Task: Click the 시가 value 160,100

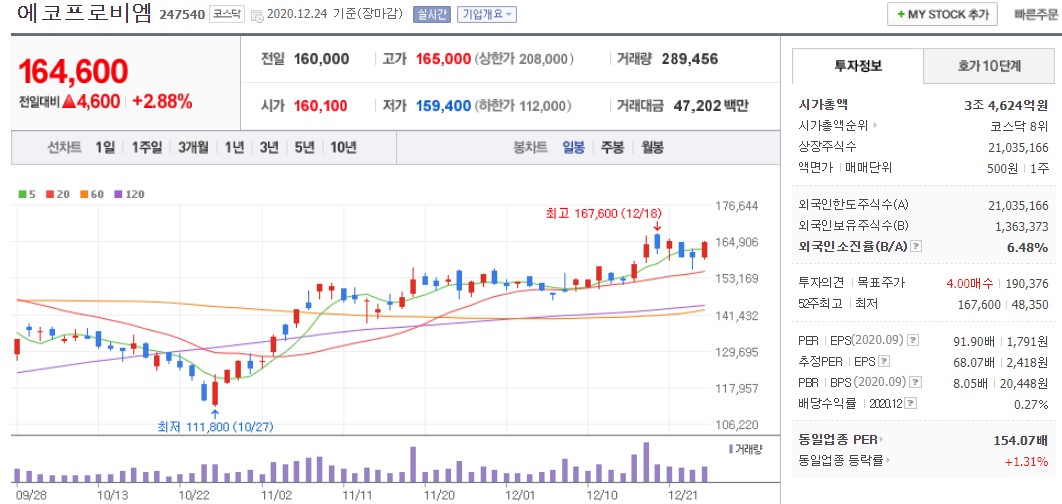Action: coord(320,106)
